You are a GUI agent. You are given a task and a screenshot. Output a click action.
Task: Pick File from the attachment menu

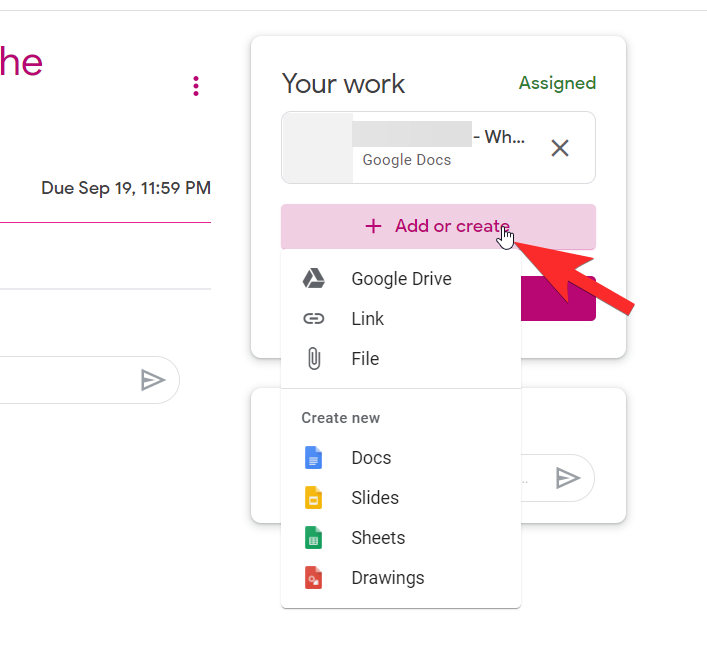pos(365,359)
